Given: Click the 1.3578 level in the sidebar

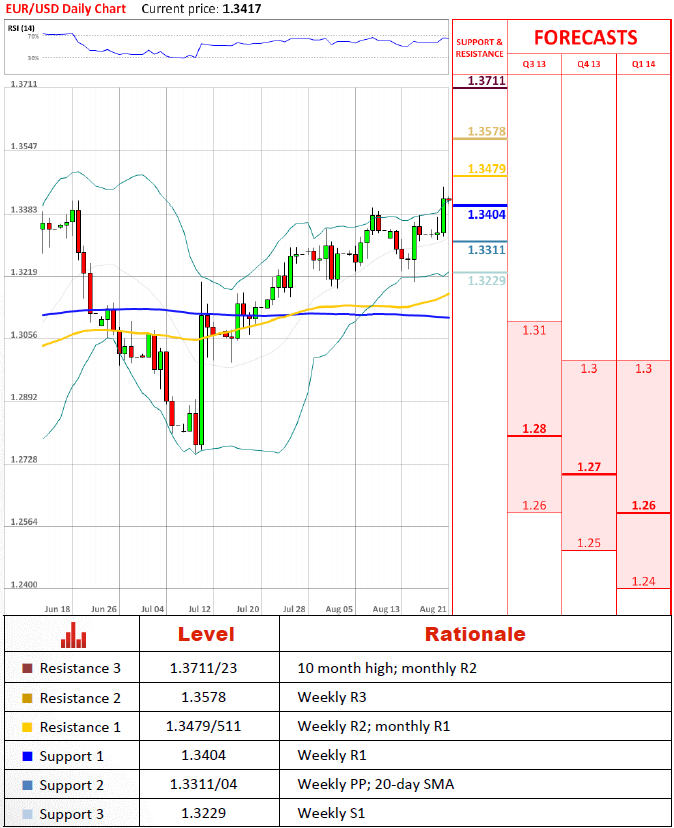Looking at the screenshot, I should (486, 131).
